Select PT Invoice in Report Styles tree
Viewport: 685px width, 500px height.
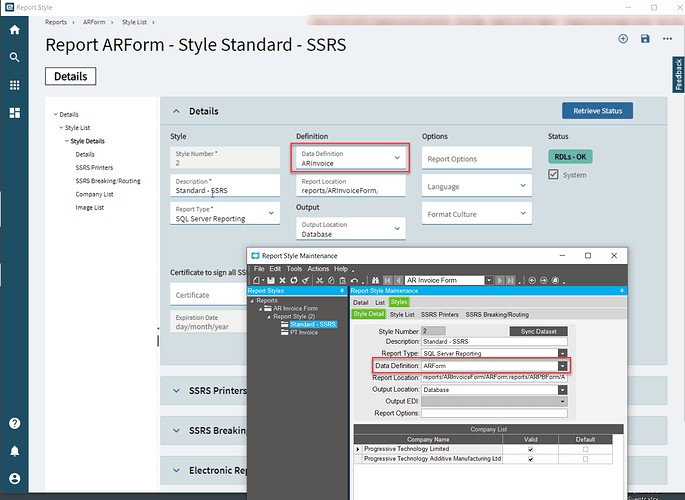point(304,332)
